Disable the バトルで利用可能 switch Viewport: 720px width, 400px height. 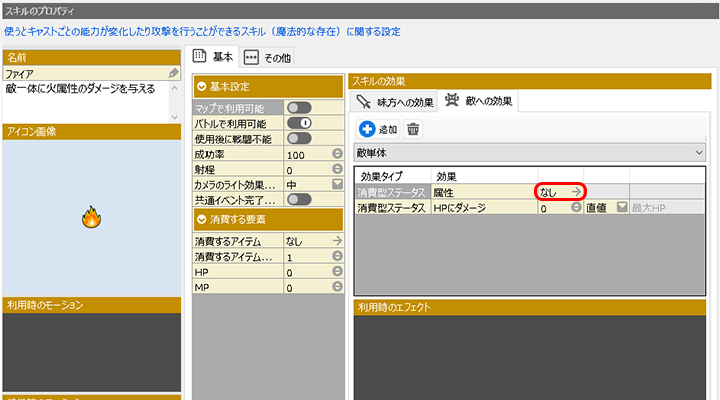(300, 124)
